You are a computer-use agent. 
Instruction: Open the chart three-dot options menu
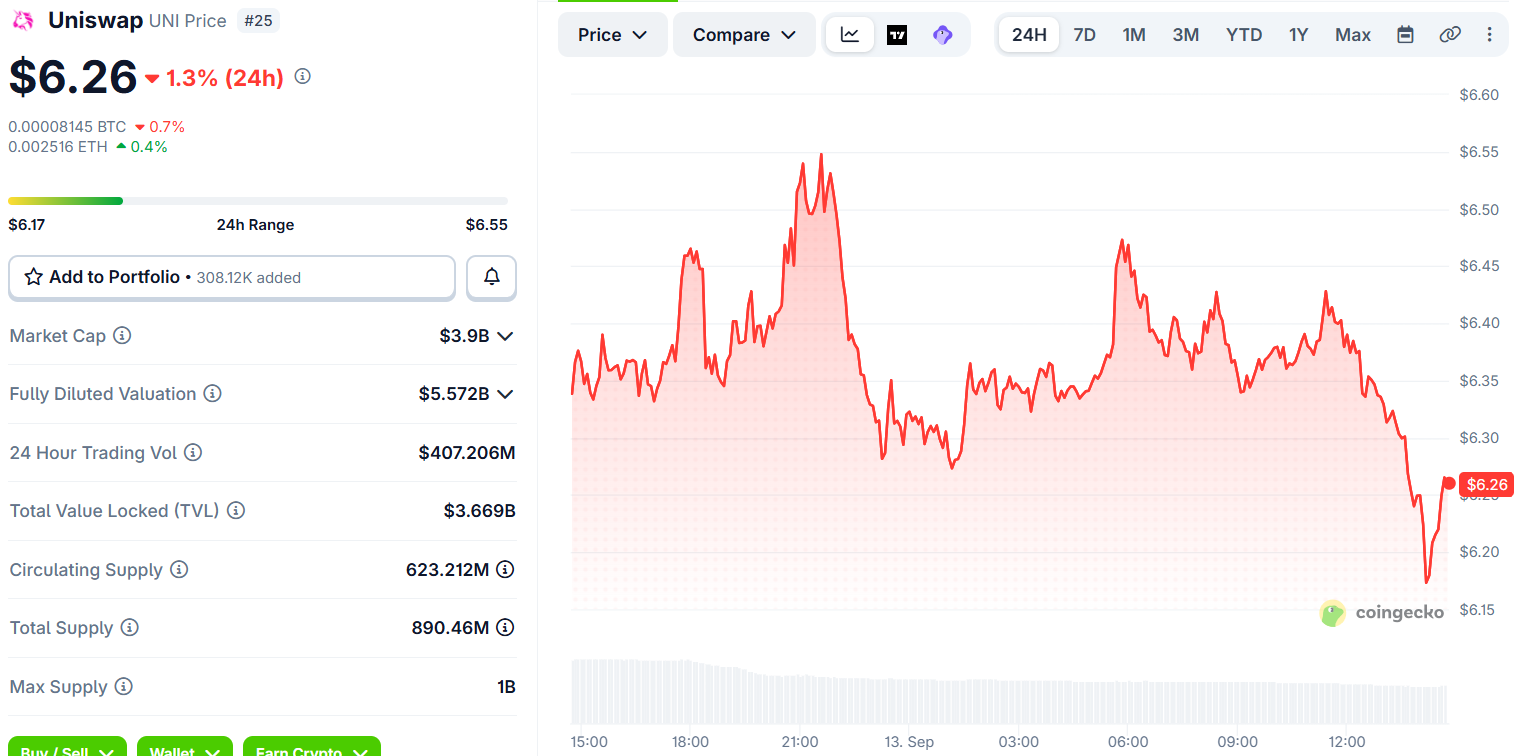pos(1490,35)
